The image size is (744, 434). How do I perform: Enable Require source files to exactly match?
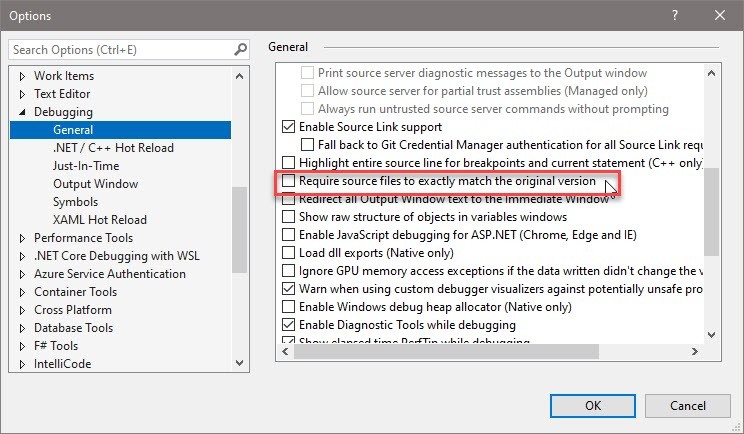[290, 181]
